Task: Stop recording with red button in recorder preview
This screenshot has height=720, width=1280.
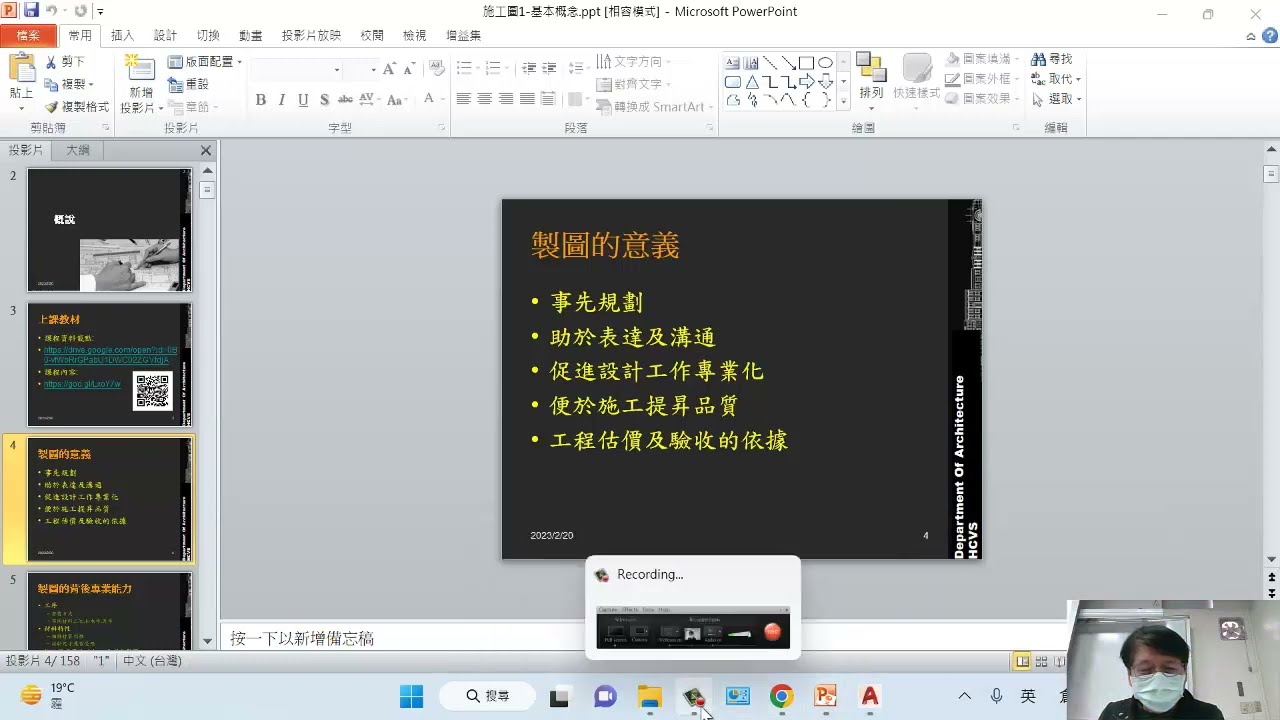Action: coord(772,631)
